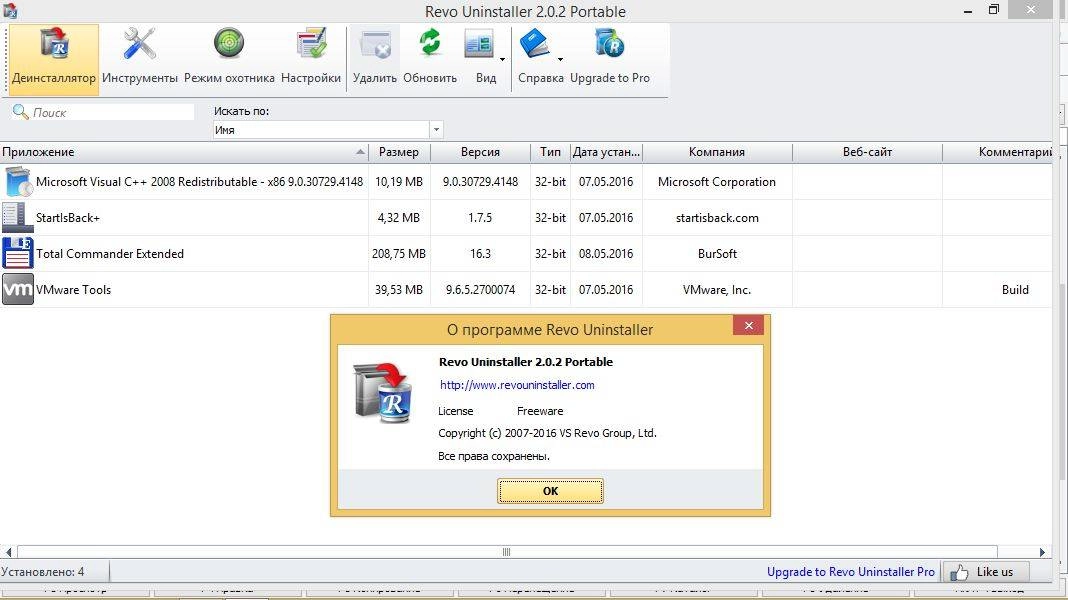The width and height of the screenshot is (1068, 600).
Task: Minimize the Revo Uninstaller window
Action: pyautogui.click(x=968, y=10)
